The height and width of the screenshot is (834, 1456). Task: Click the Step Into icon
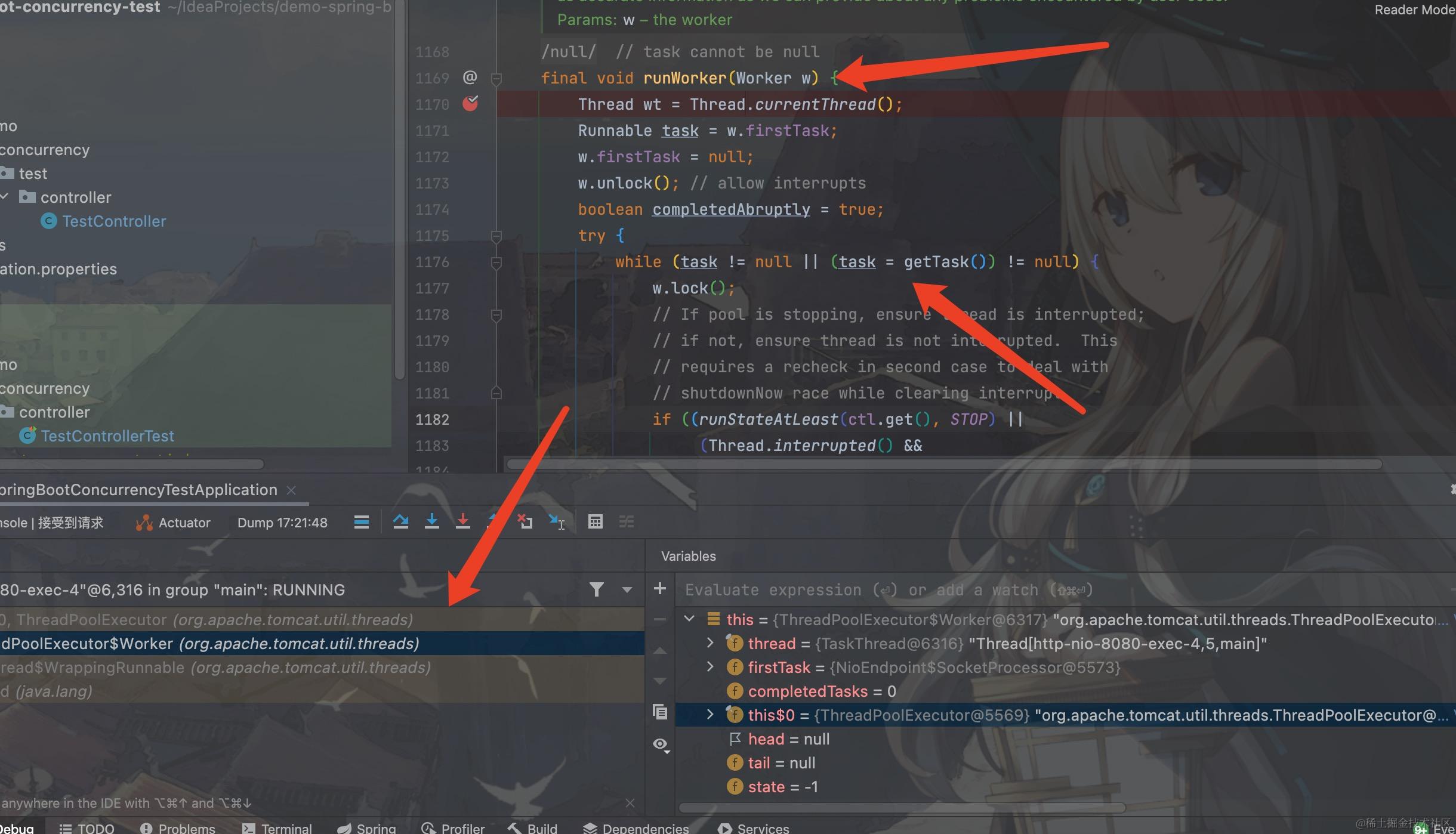tap(432, 522)
